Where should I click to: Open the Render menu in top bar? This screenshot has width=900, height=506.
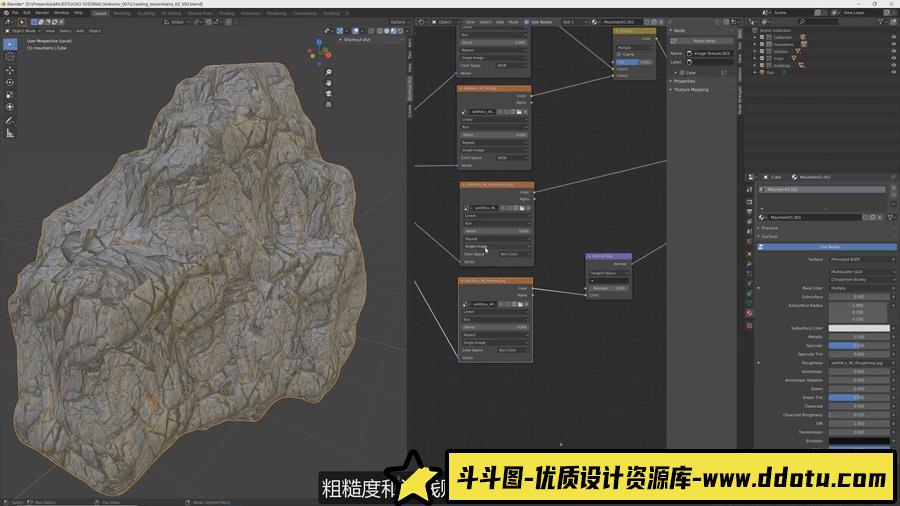tap(42, 13)
